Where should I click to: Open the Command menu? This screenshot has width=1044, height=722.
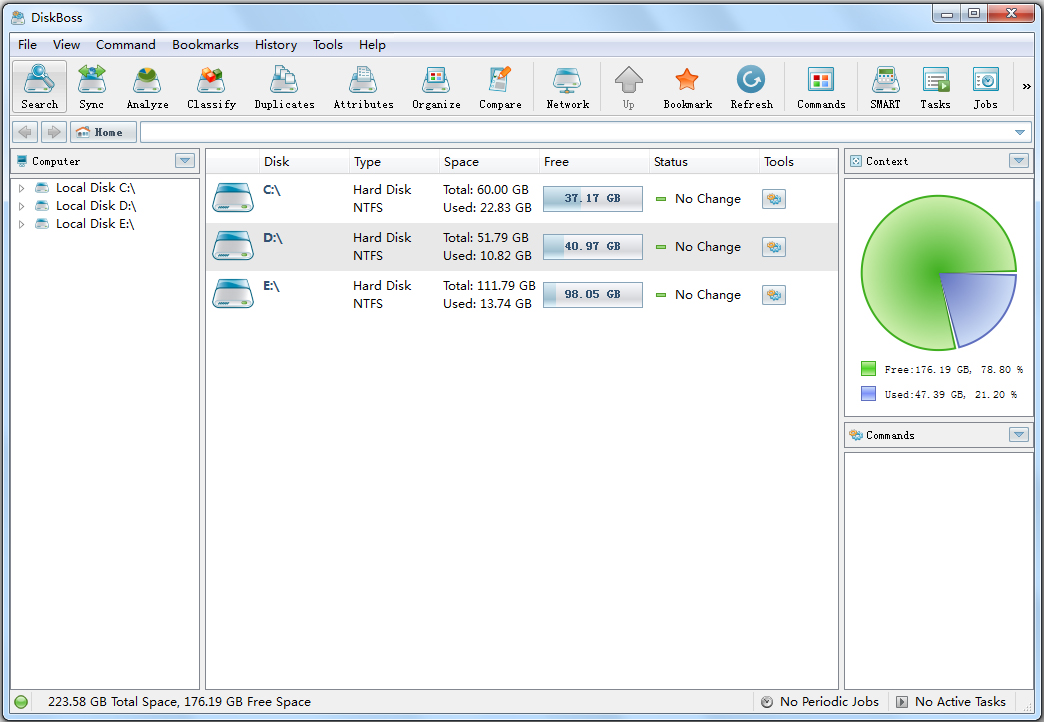(x=126, y=45)
